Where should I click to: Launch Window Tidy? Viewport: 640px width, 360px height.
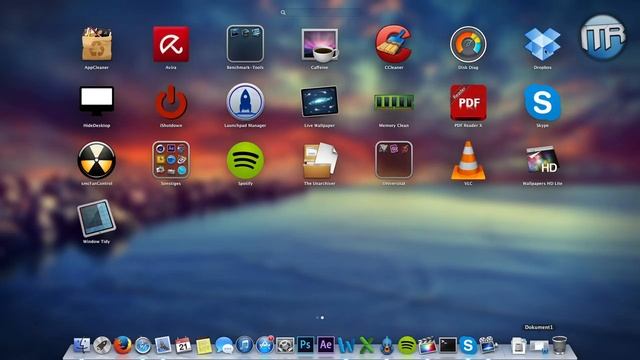96,218
